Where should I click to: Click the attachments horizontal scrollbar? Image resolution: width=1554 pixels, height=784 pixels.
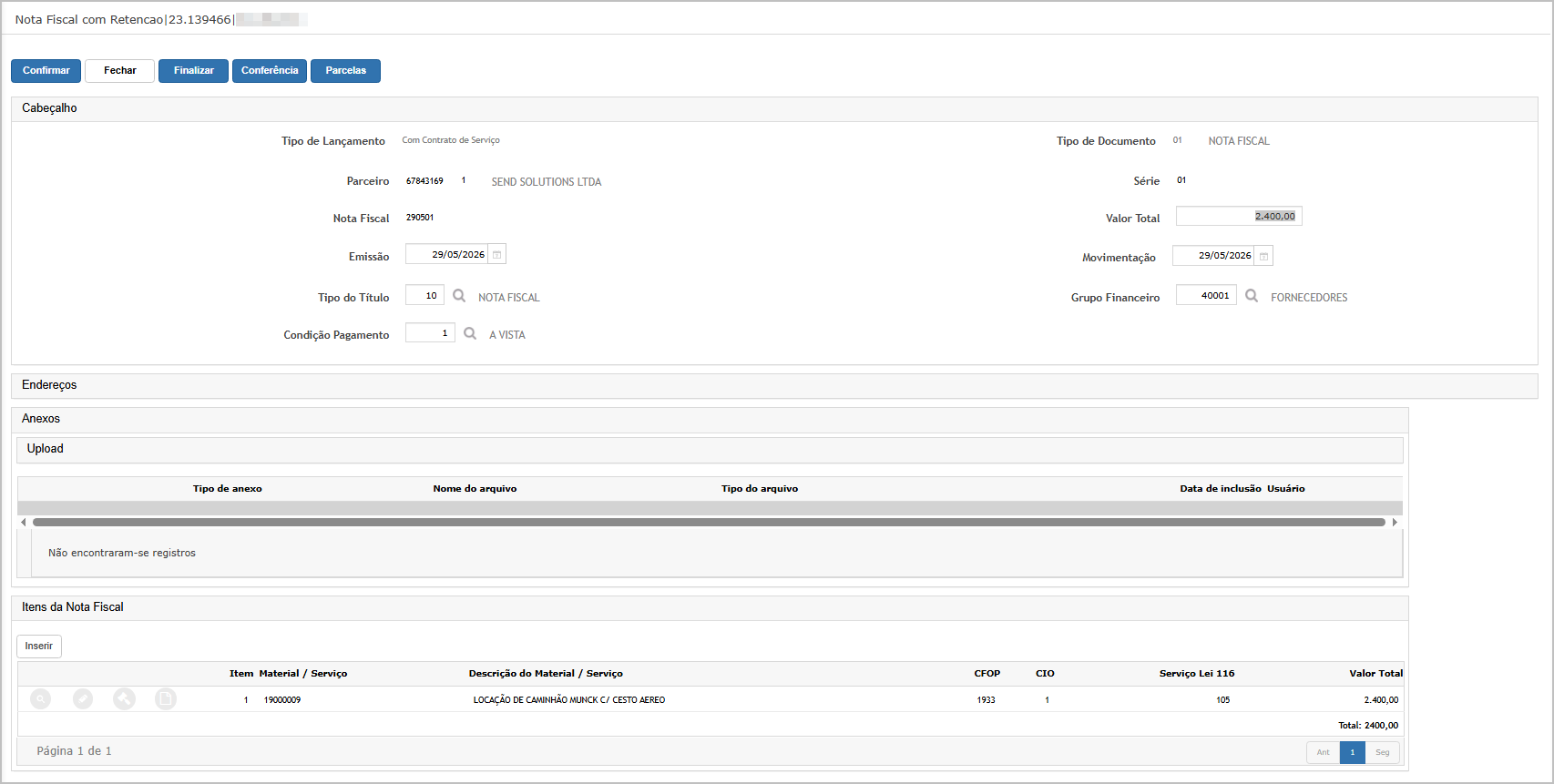click(x=709, y=523)
